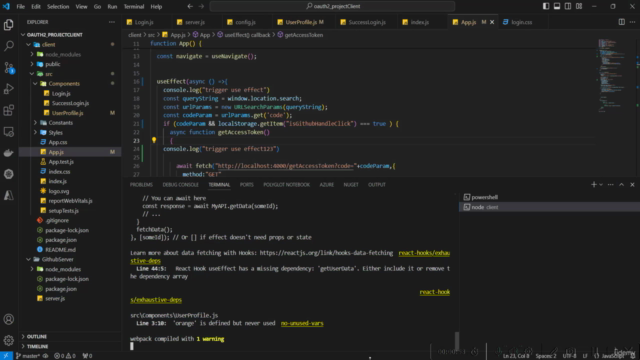Open the Accounts menu icon
640x360 pixels.
click(9, 319)
